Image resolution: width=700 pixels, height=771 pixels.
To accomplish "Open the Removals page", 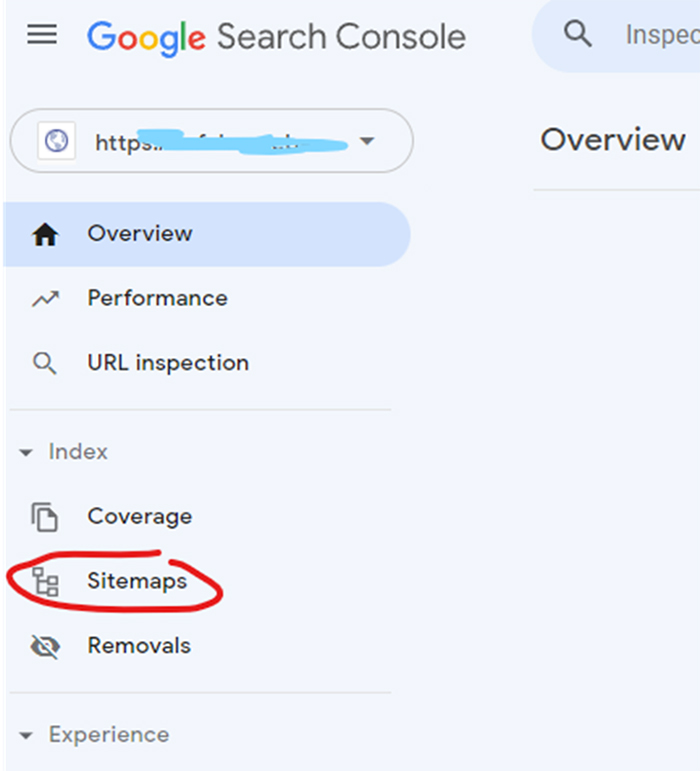I will (139, 646).
